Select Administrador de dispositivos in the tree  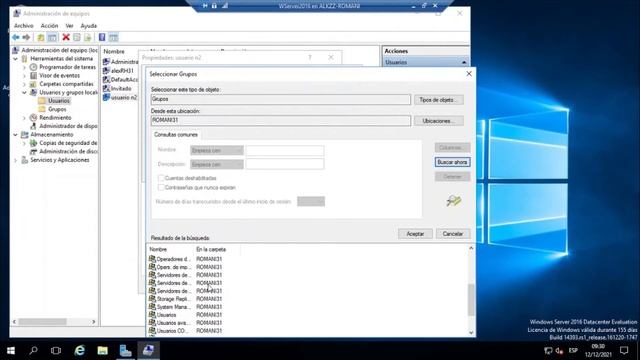(x=68, y=126)
